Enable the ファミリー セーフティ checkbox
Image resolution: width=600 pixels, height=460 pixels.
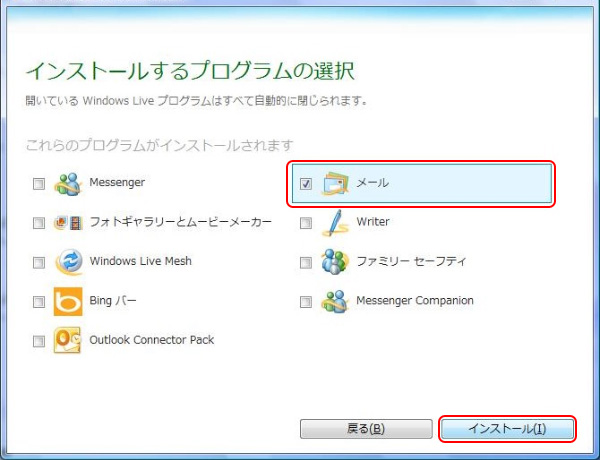(306, 263)
